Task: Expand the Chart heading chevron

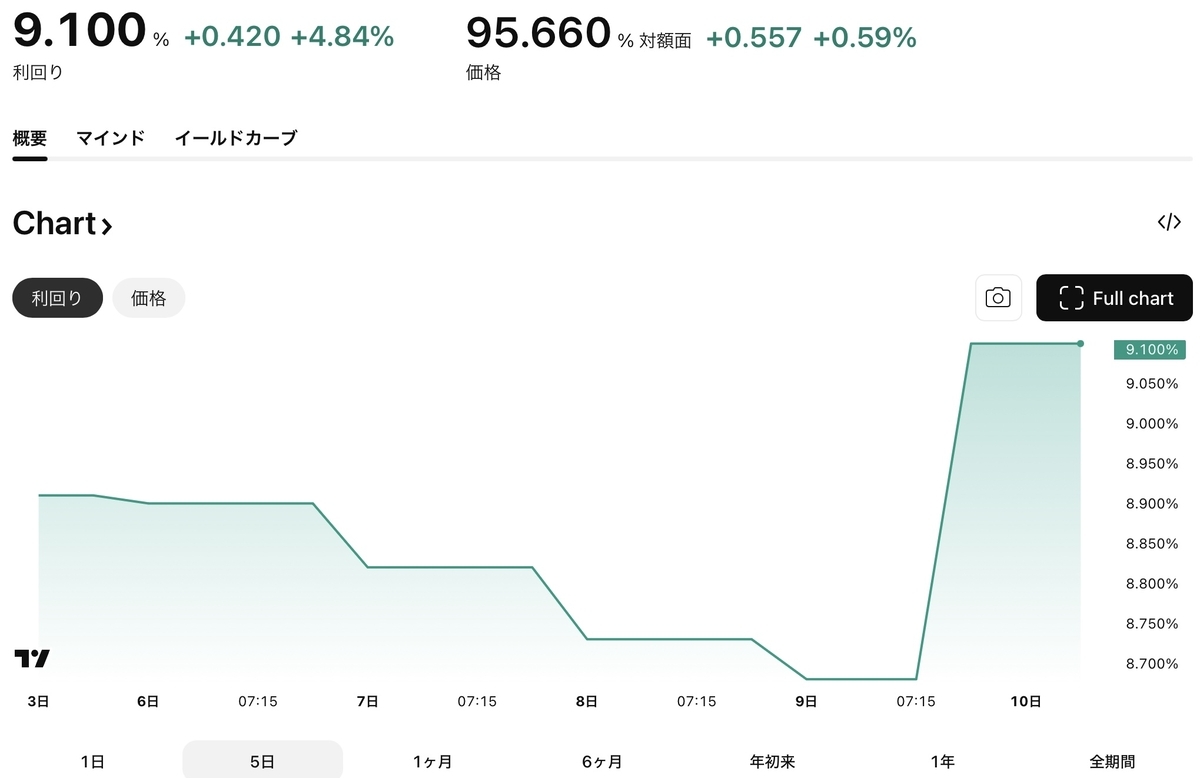Action: click(106, 226)
